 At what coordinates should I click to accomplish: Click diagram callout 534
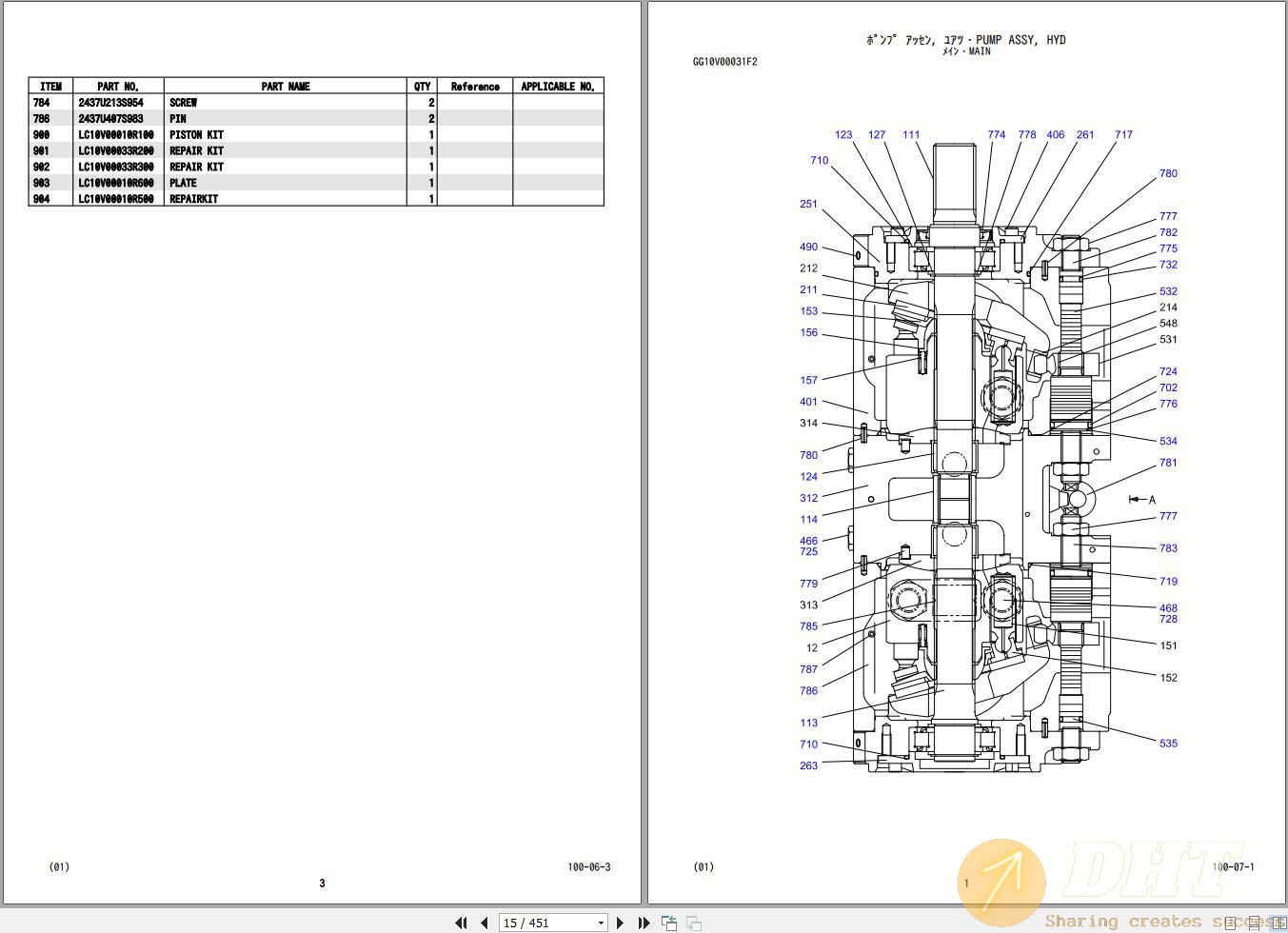point(1168,442)
